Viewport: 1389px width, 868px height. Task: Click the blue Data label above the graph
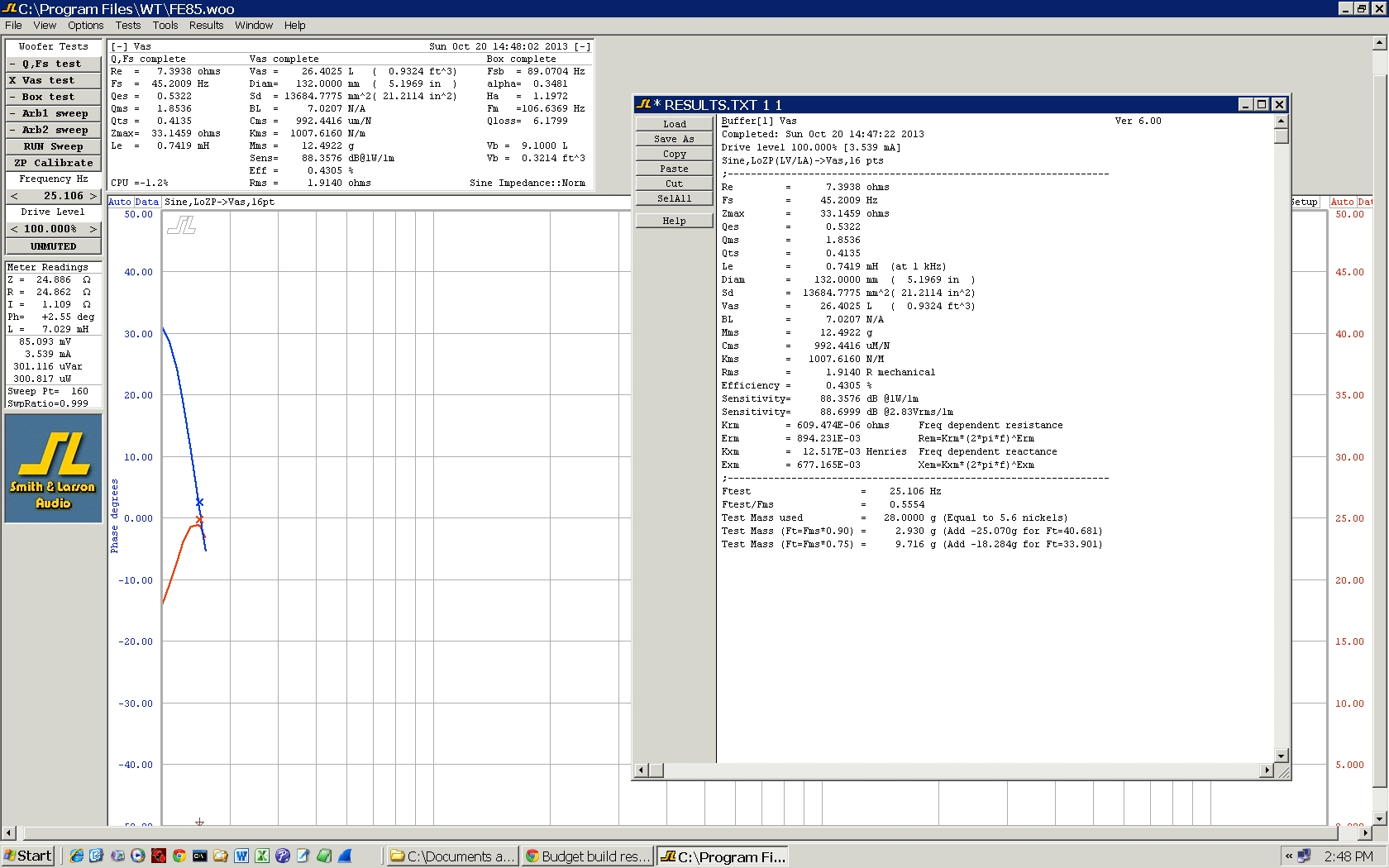[x=146, y=202]
